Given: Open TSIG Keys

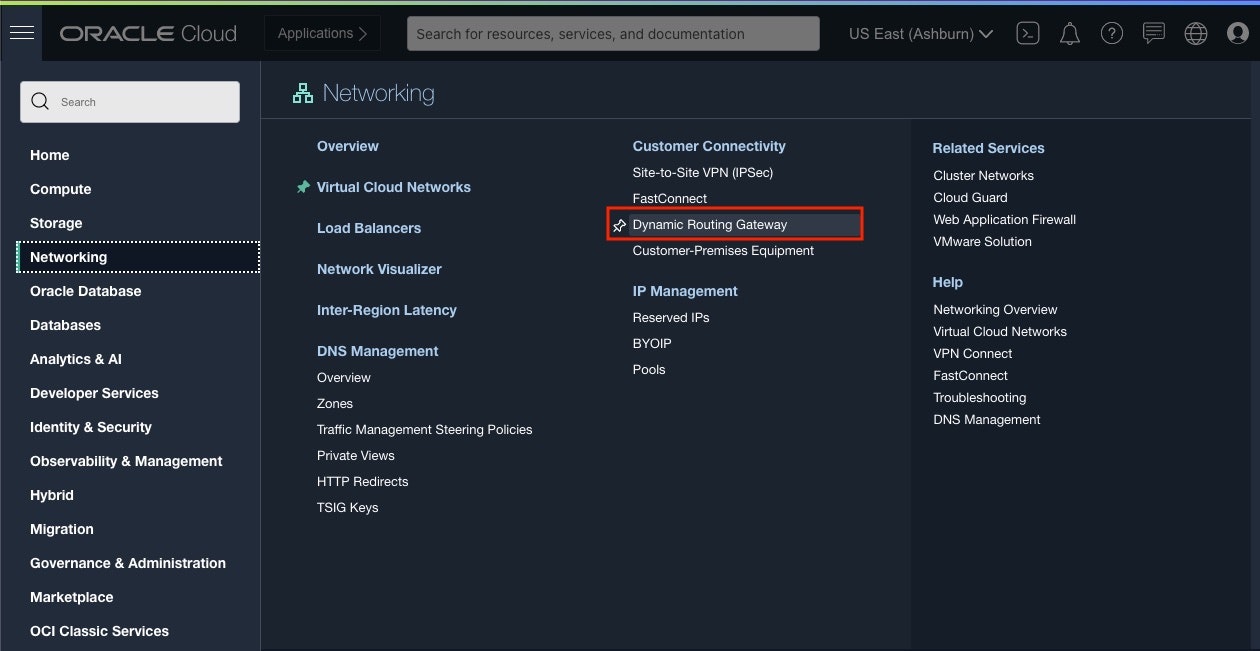Looking at the screenshot, I should click(x=348, y=507).
